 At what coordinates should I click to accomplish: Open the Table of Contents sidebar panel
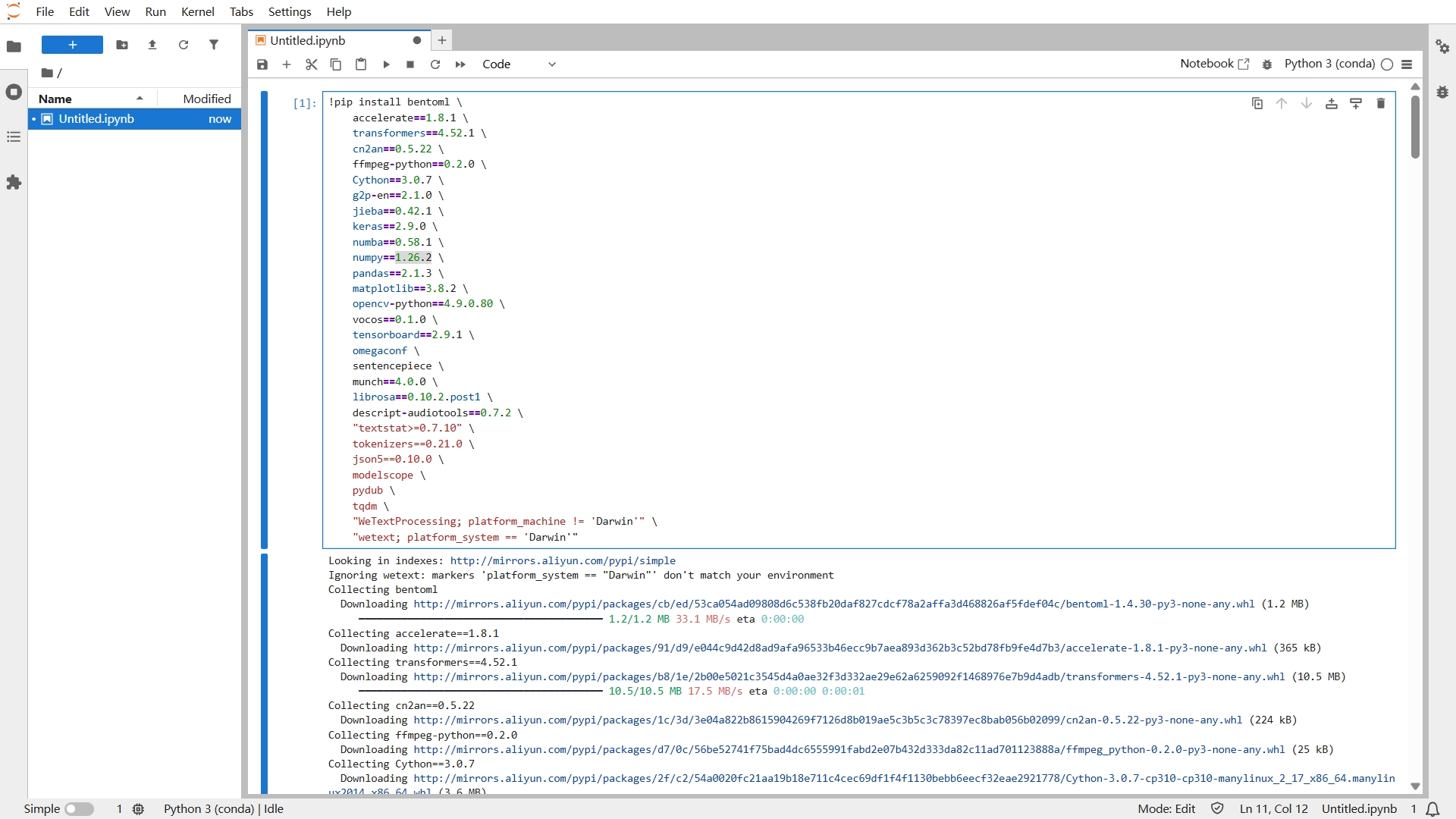[x=14, y=137]
